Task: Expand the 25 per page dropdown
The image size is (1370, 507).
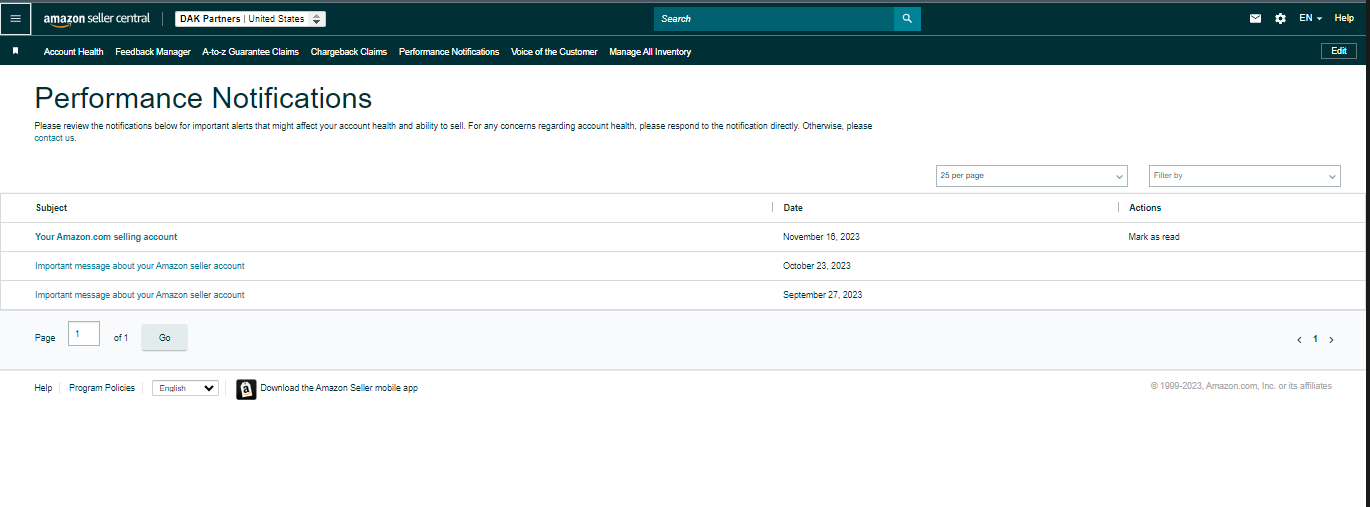Action: (x=1031, y=176)
